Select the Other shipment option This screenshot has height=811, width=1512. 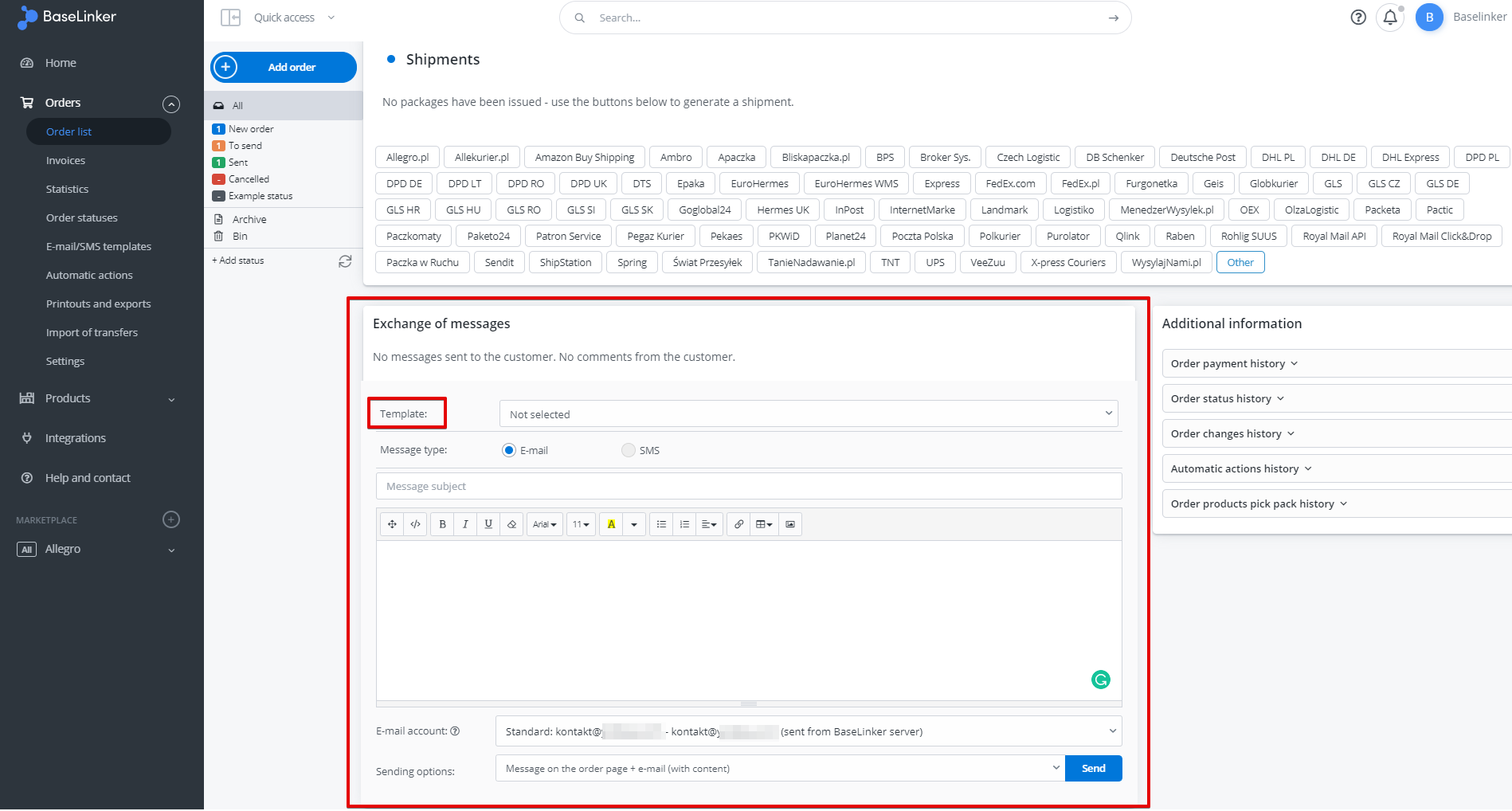(x=1240, y=262)
